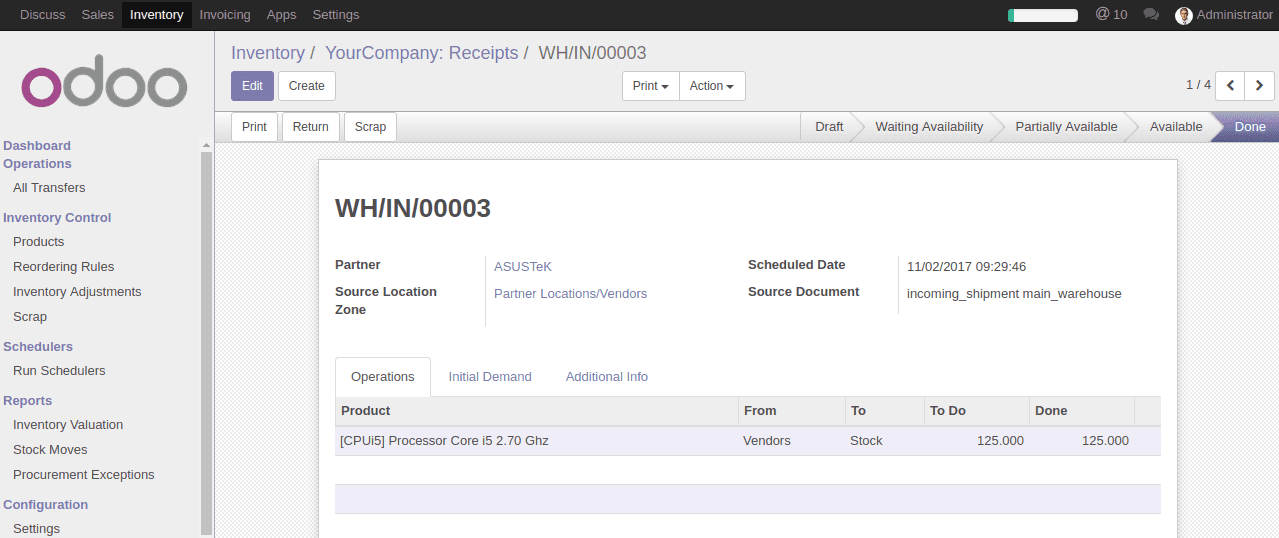Open the Discuss menu
Image resolution: width=1279 pixels, height=538 pixels.
[x=43, y=15]
